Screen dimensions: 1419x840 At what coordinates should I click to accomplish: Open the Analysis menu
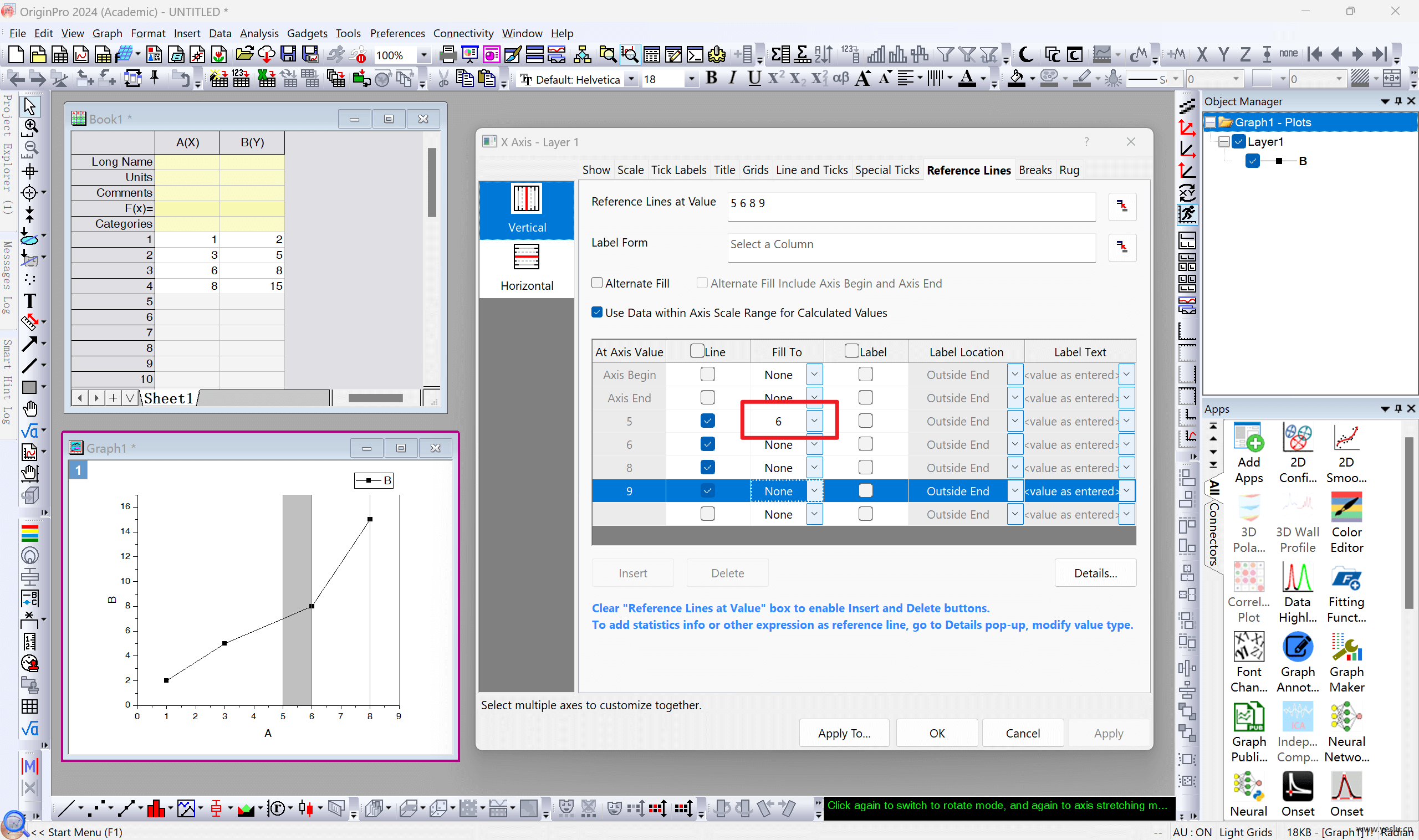point(259,33)
